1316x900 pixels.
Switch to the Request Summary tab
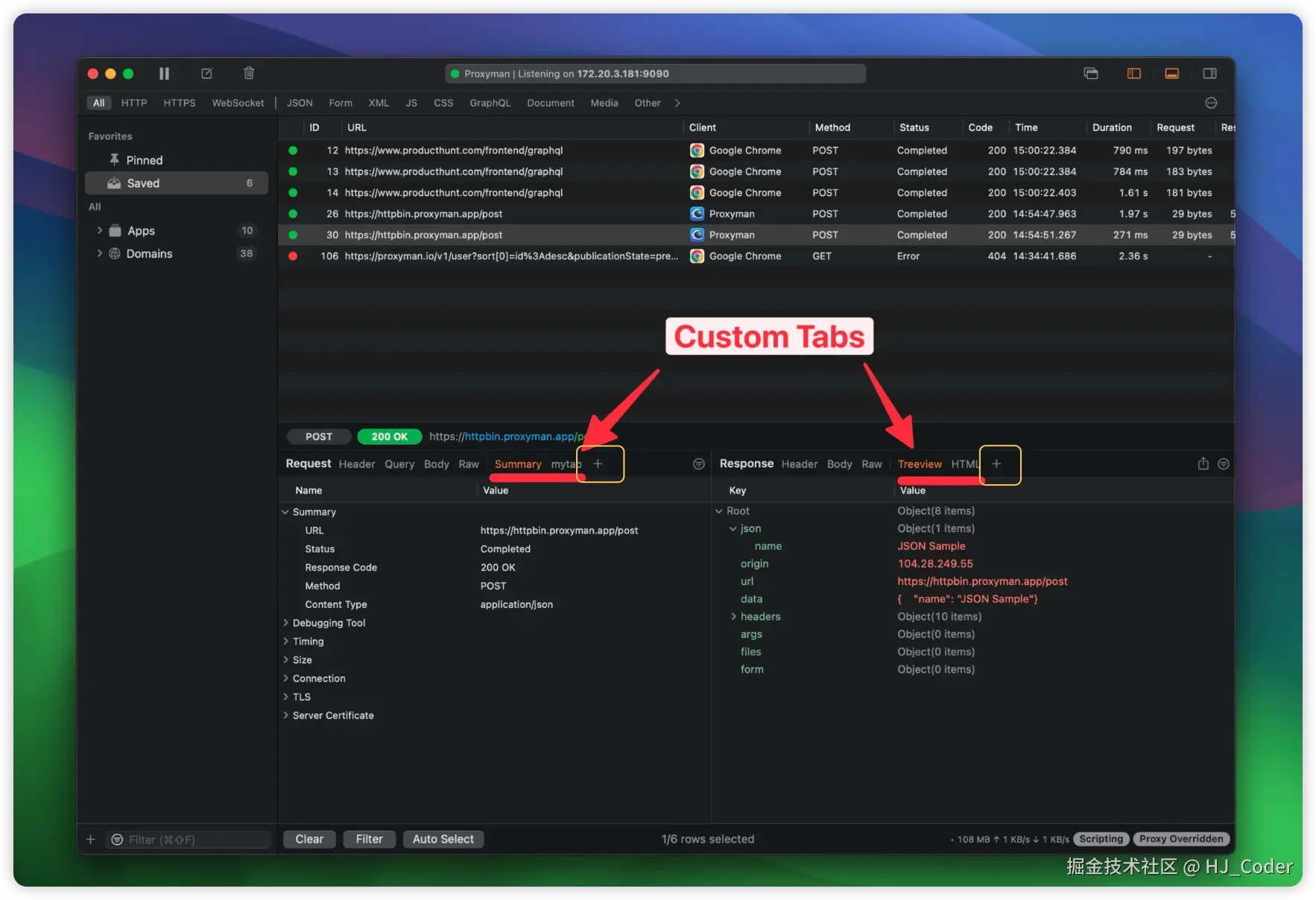(518, 464)
